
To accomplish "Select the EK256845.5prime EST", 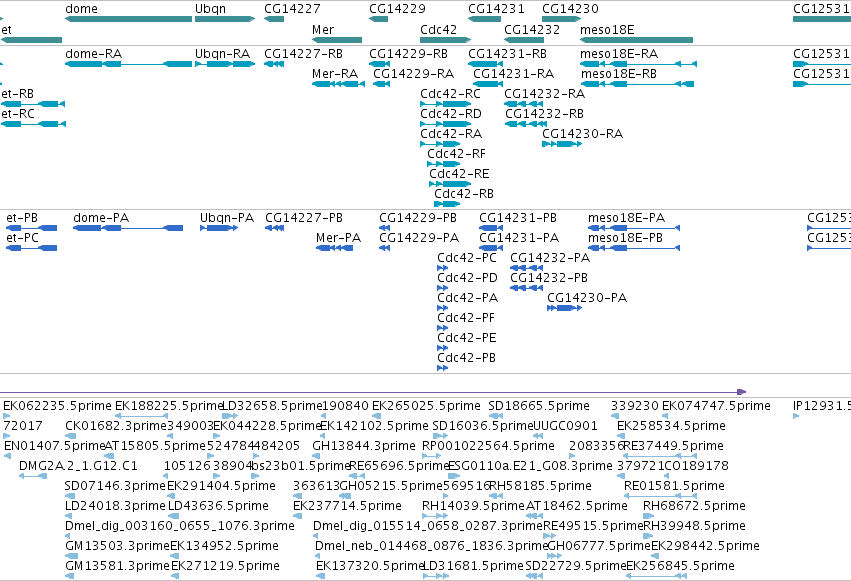I will 656,576.
